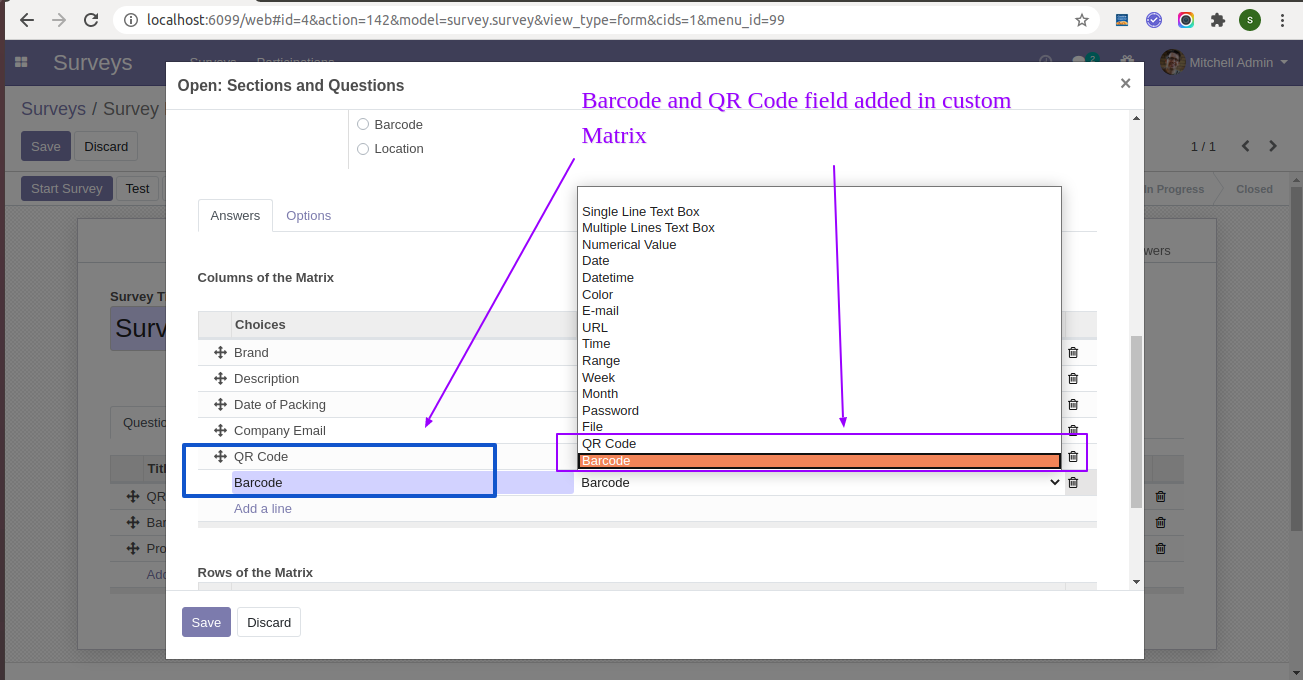
Task: Switch to the Options tab
Action: pos(308,216)
